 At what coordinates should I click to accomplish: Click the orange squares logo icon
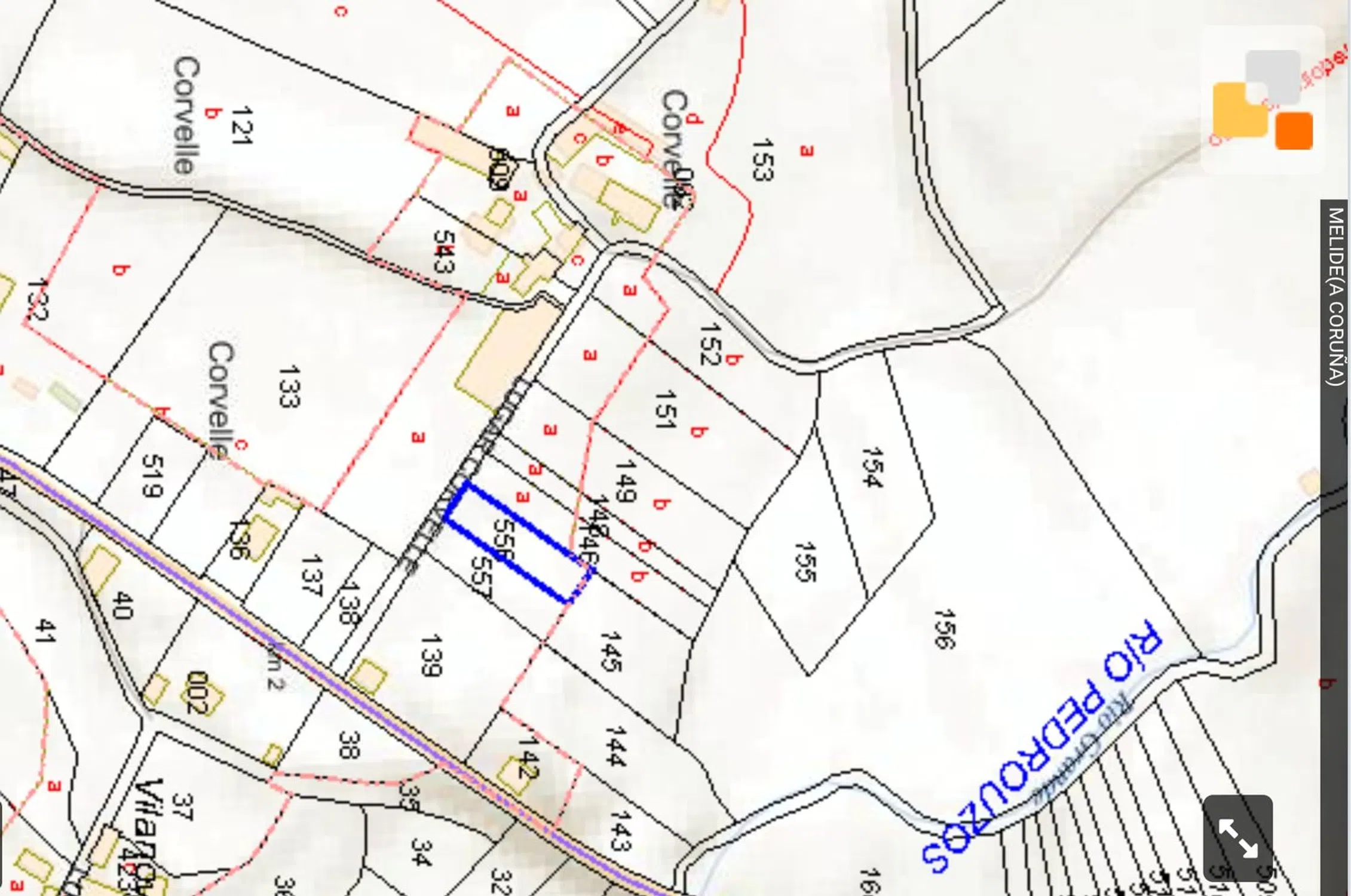pos(1263,100)
